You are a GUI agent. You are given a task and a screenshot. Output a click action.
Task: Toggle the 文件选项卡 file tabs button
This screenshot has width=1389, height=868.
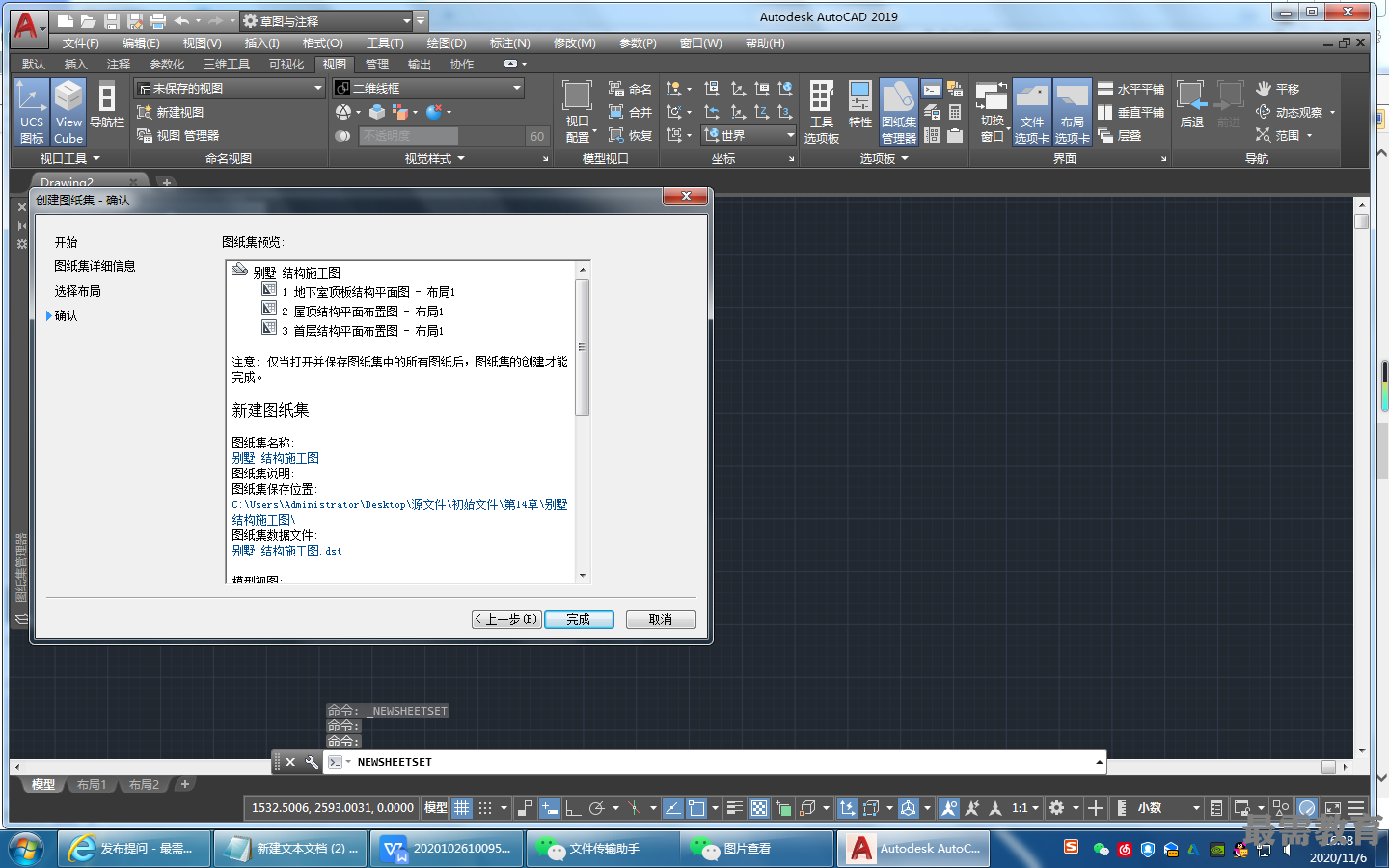tap(1031, 112)
